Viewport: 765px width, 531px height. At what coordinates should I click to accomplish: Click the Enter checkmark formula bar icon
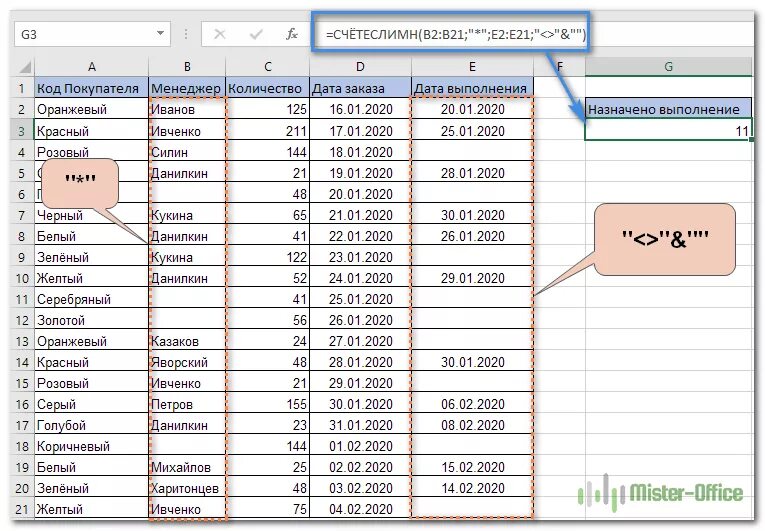[x=256, y=34]
